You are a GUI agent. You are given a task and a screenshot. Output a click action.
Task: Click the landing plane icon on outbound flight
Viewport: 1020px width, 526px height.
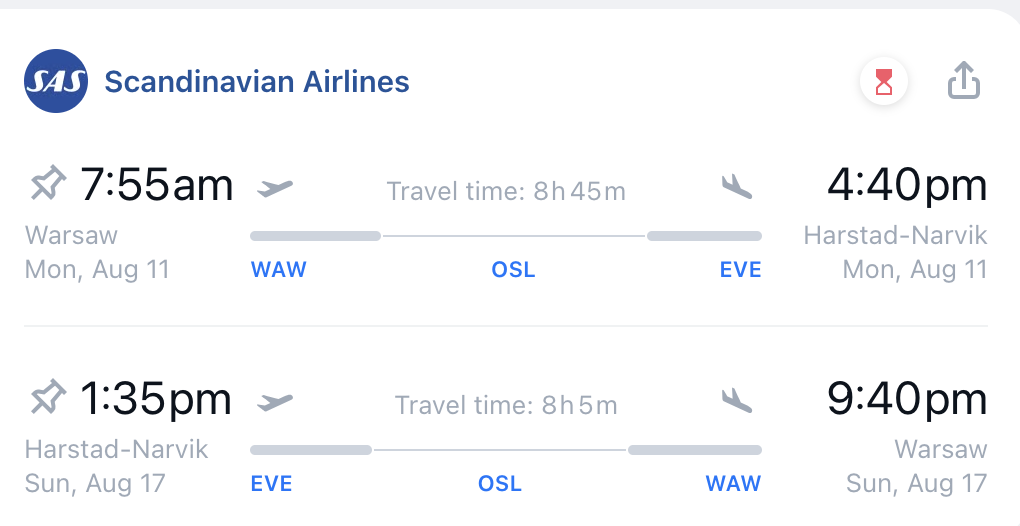[736, 187]
